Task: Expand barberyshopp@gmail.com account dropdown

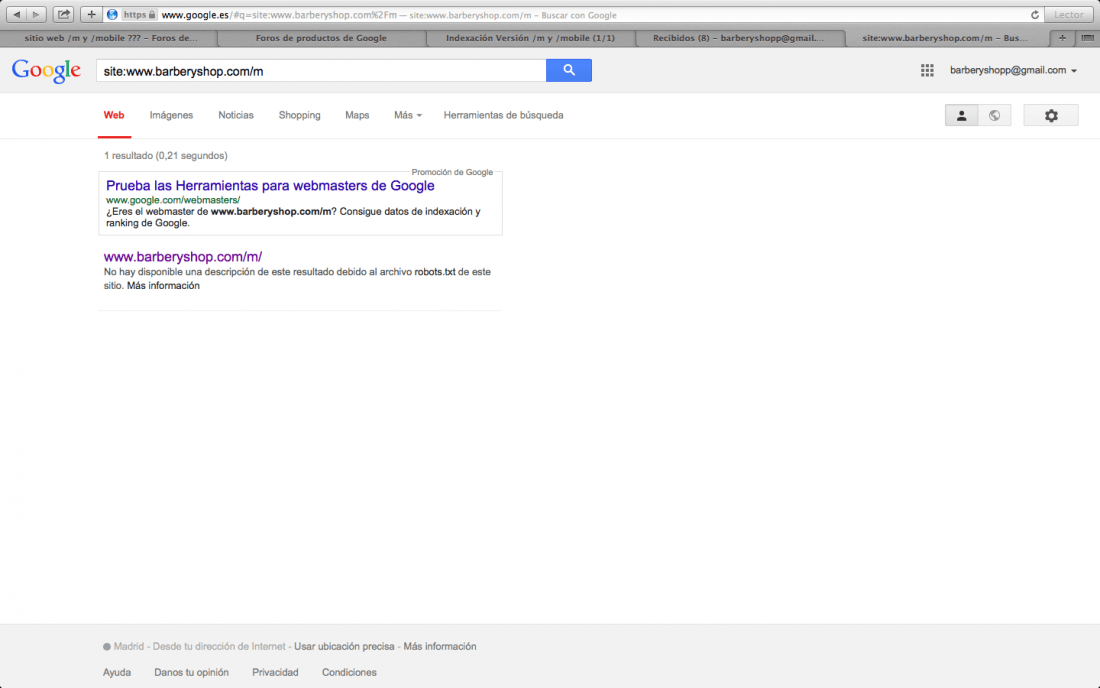Action: tap(1013, 70)
